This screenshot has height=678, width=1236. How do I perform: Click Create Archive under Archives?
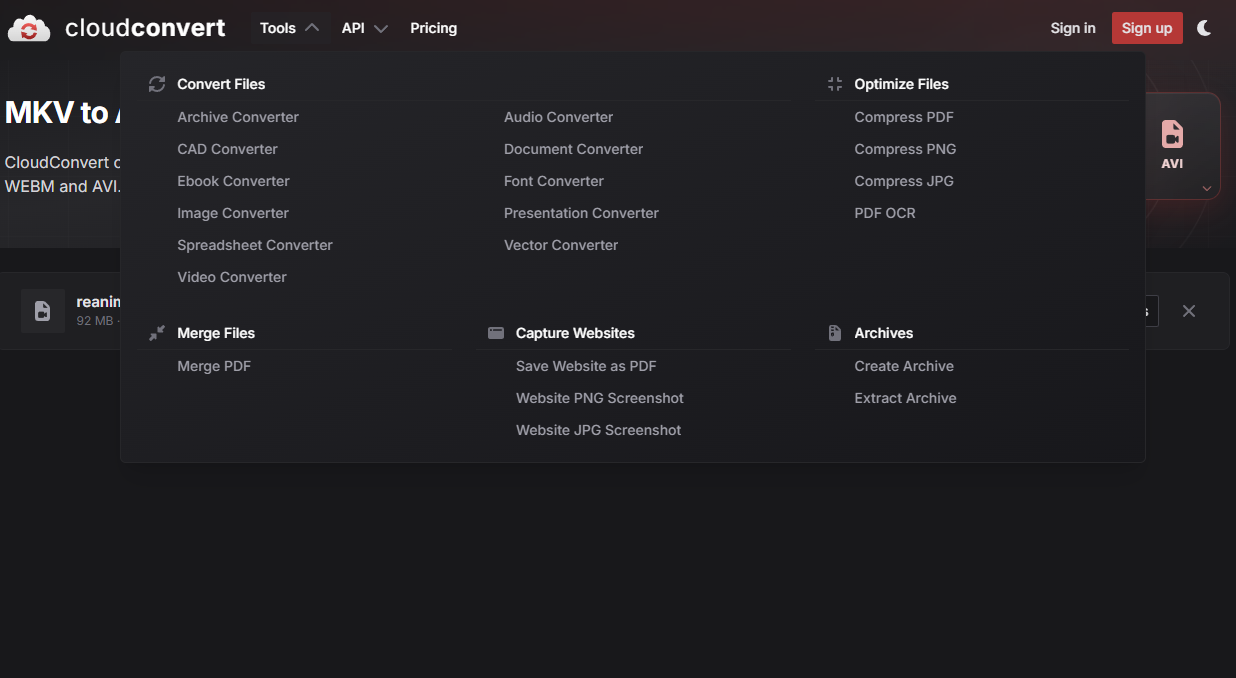[x=904, y=366]
